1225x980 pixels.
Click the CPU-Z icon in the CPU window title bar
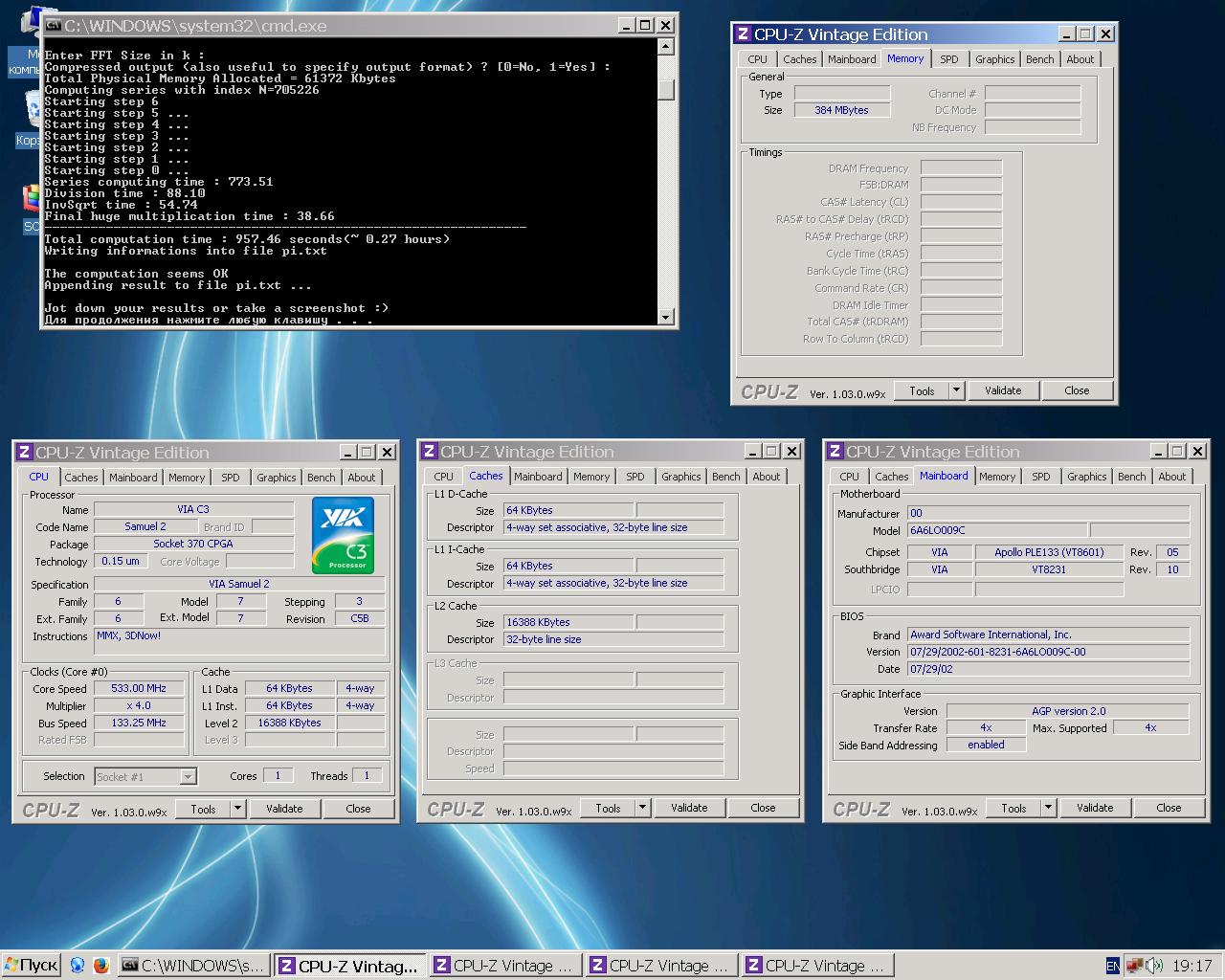25,452
